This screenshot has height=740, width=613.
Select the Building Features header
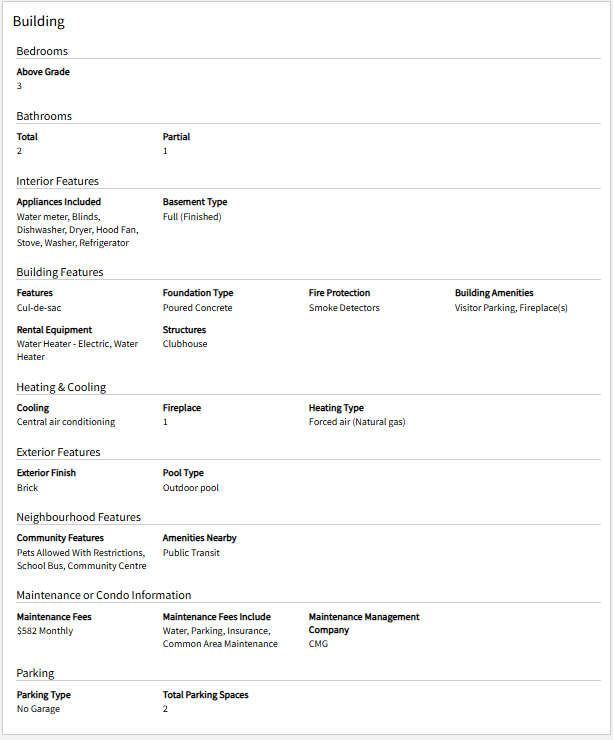(x=60, y=272)
